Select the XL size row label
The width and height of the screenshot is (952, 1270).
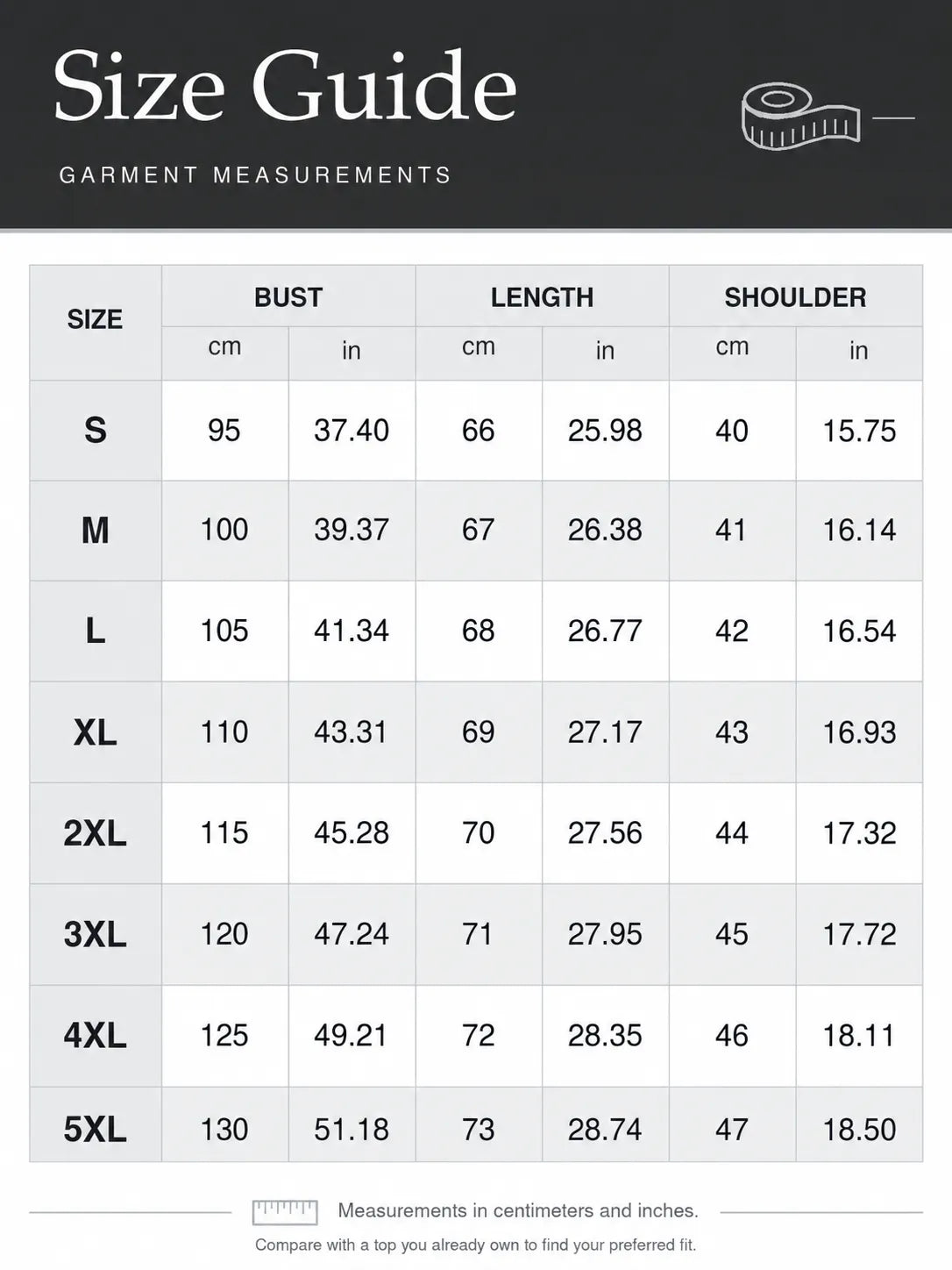96,732
